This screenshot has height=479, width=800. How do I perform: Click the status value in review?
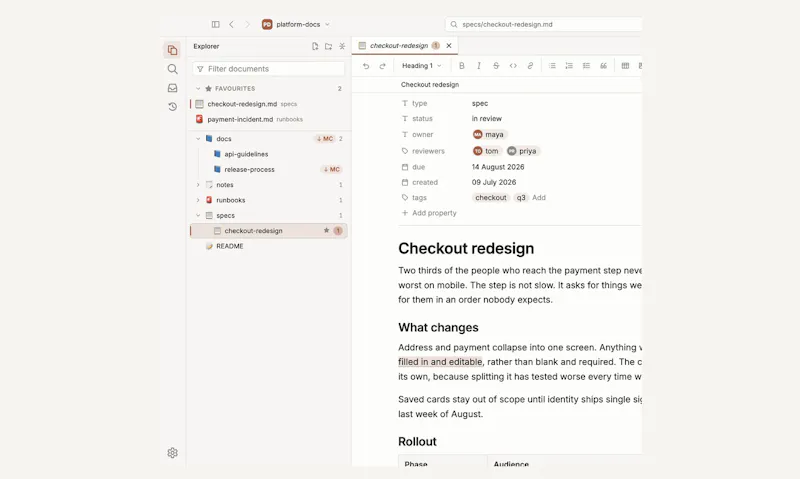point(487,118)
